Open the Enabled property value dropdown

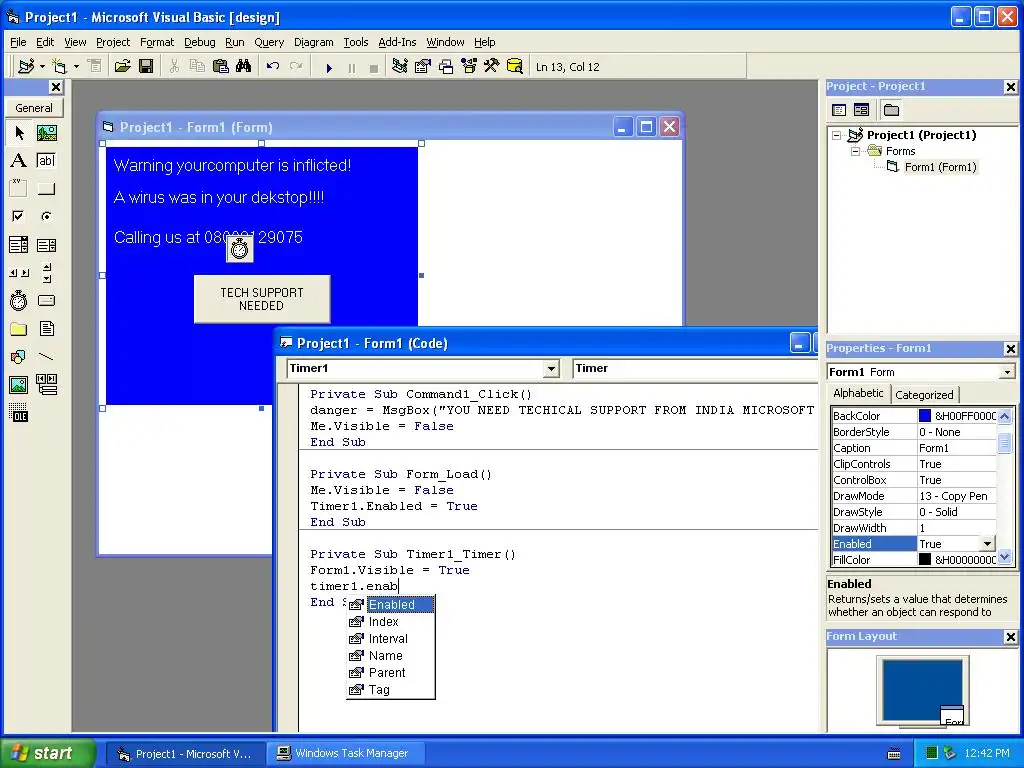987,544
